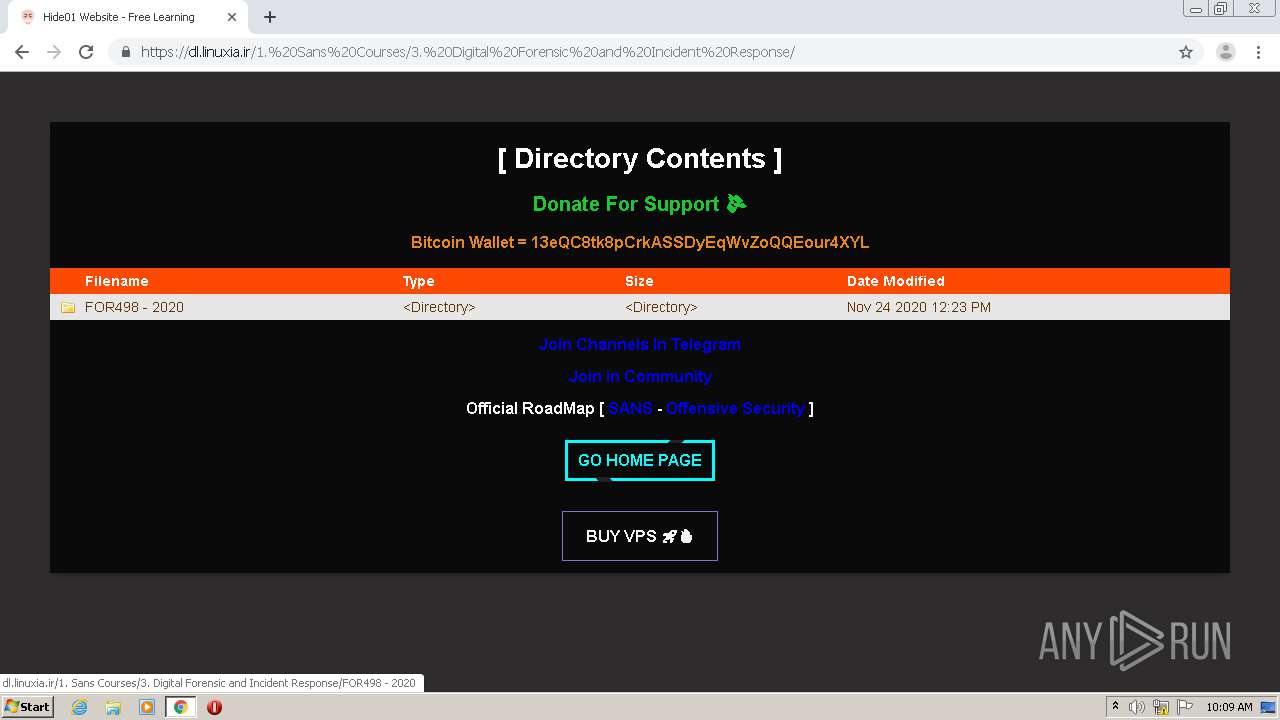Open FOR498 - 2020 directory link
The width and height of the screenshot is (1280, 720).
point(134,307)
